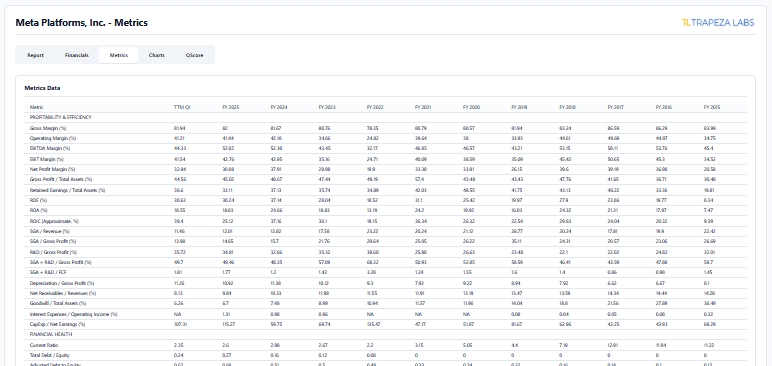Click the FY 2015 column header
Screen dimensions: 772x366
712,107
